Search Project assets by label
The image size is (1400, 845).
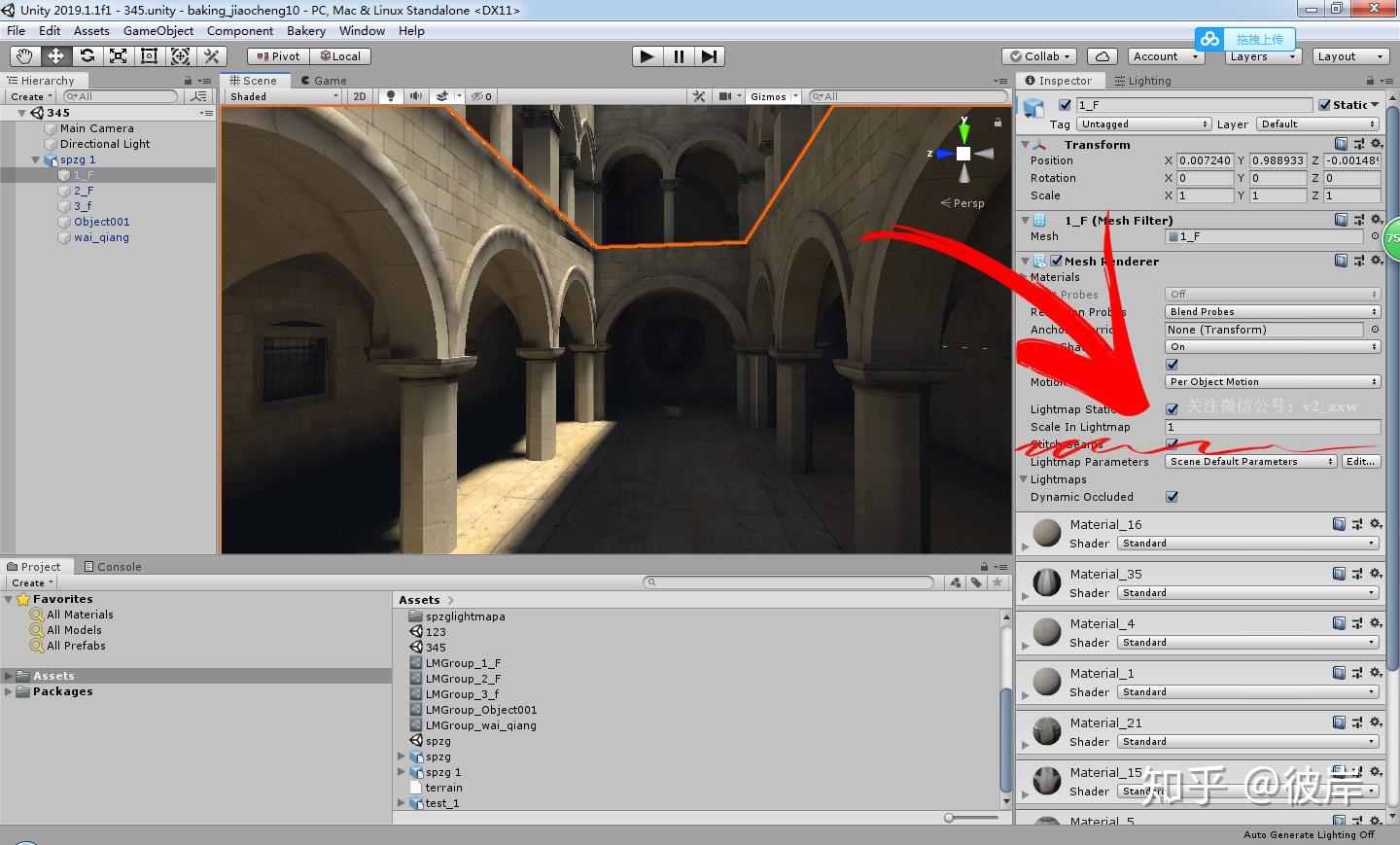pos(976,582)
